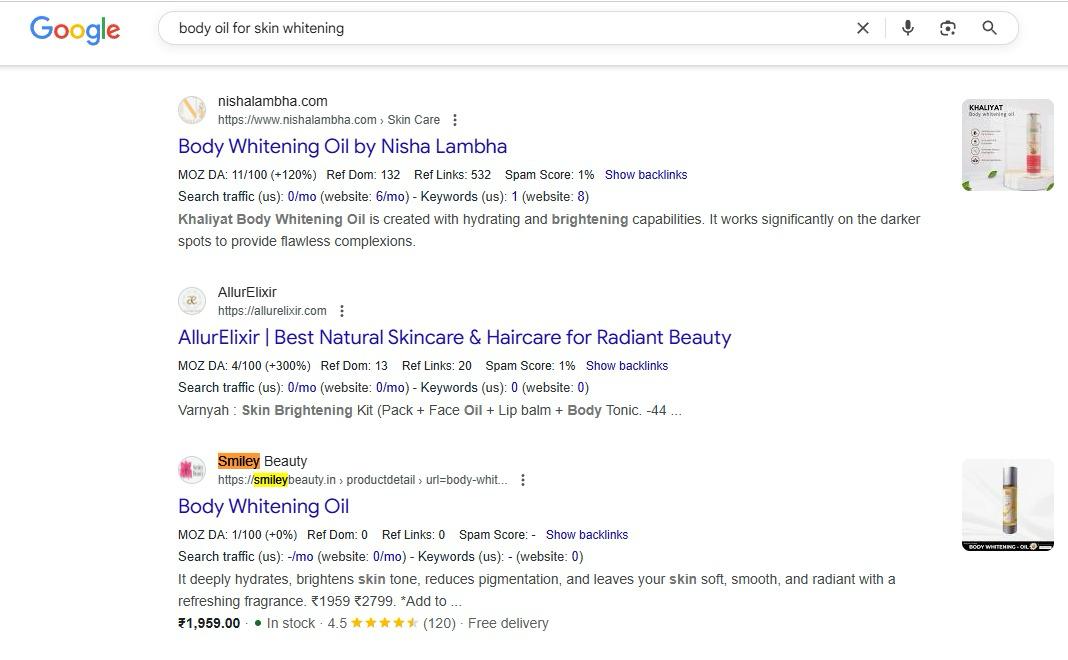This screenshot has height=660, width=1068.
Task: Click the 'Khaliyat Body Whitening Oil' snippet text
Action: coord(271,219)
